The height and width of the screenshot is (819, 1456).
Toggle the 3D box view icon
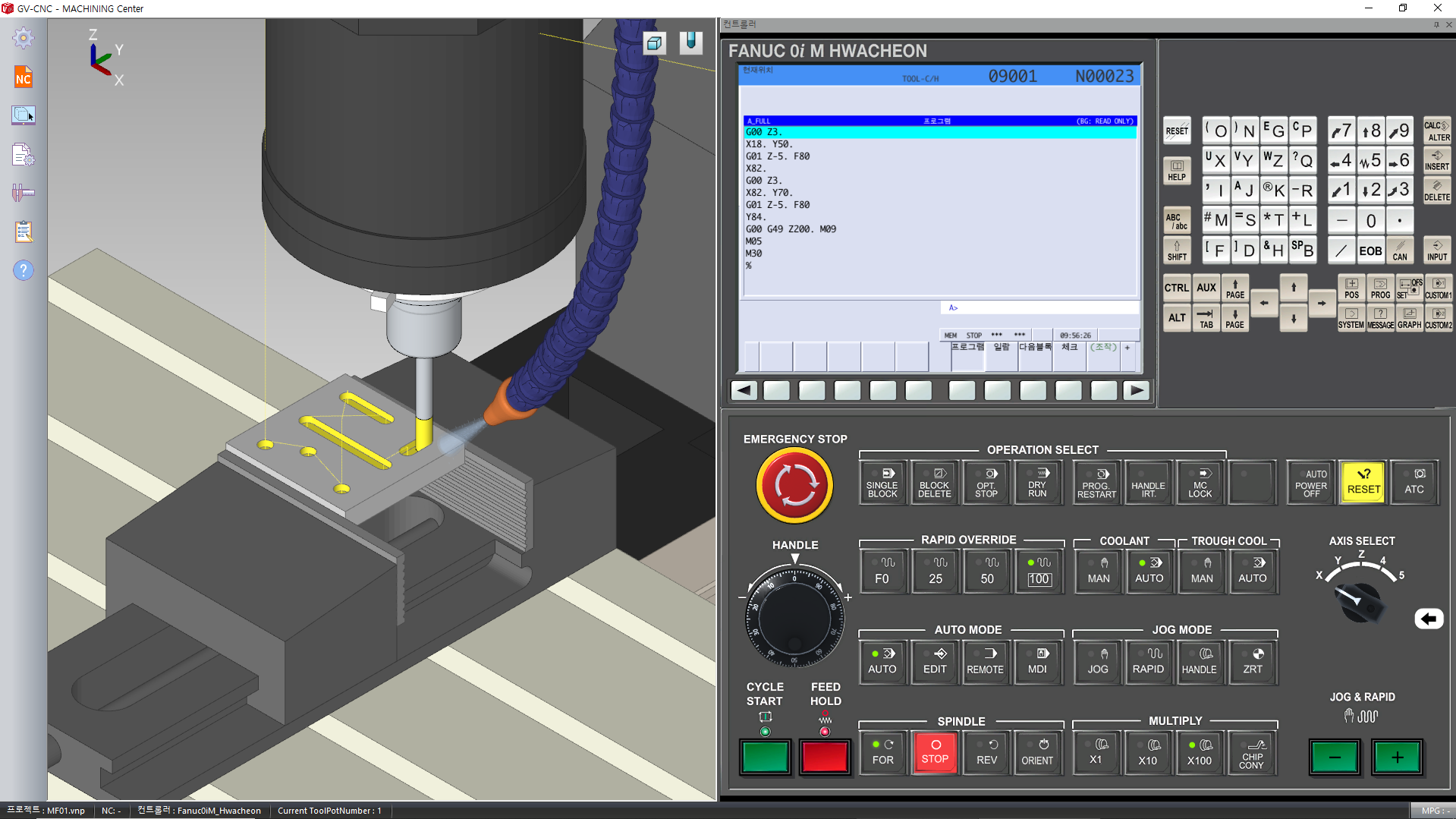click(655, 43)
